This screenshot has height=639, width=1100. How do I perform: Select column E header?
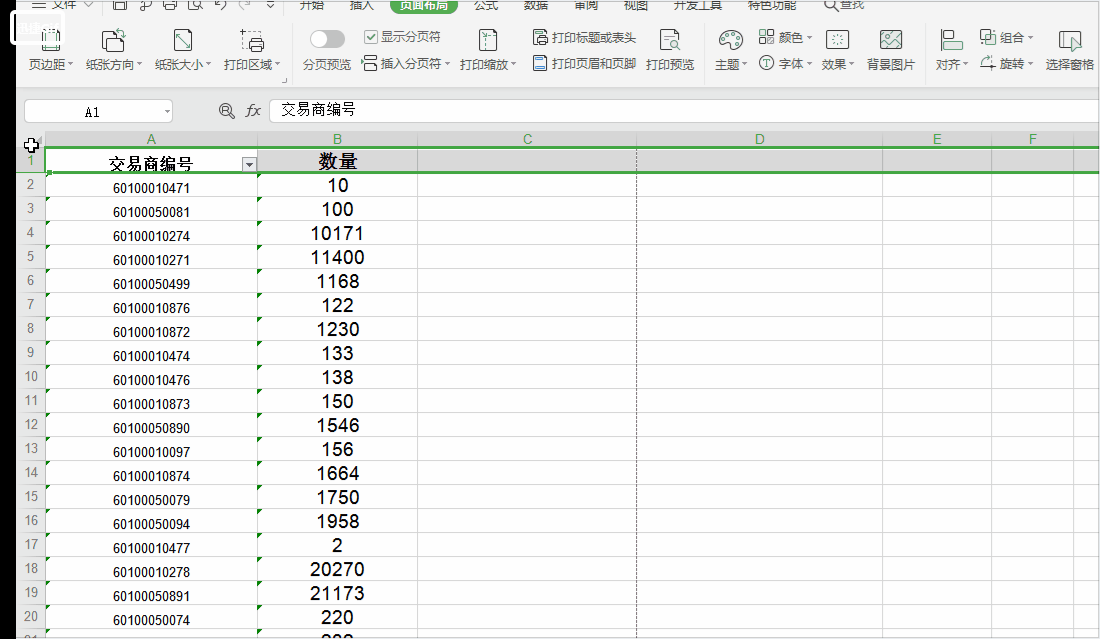coord(937,139)
